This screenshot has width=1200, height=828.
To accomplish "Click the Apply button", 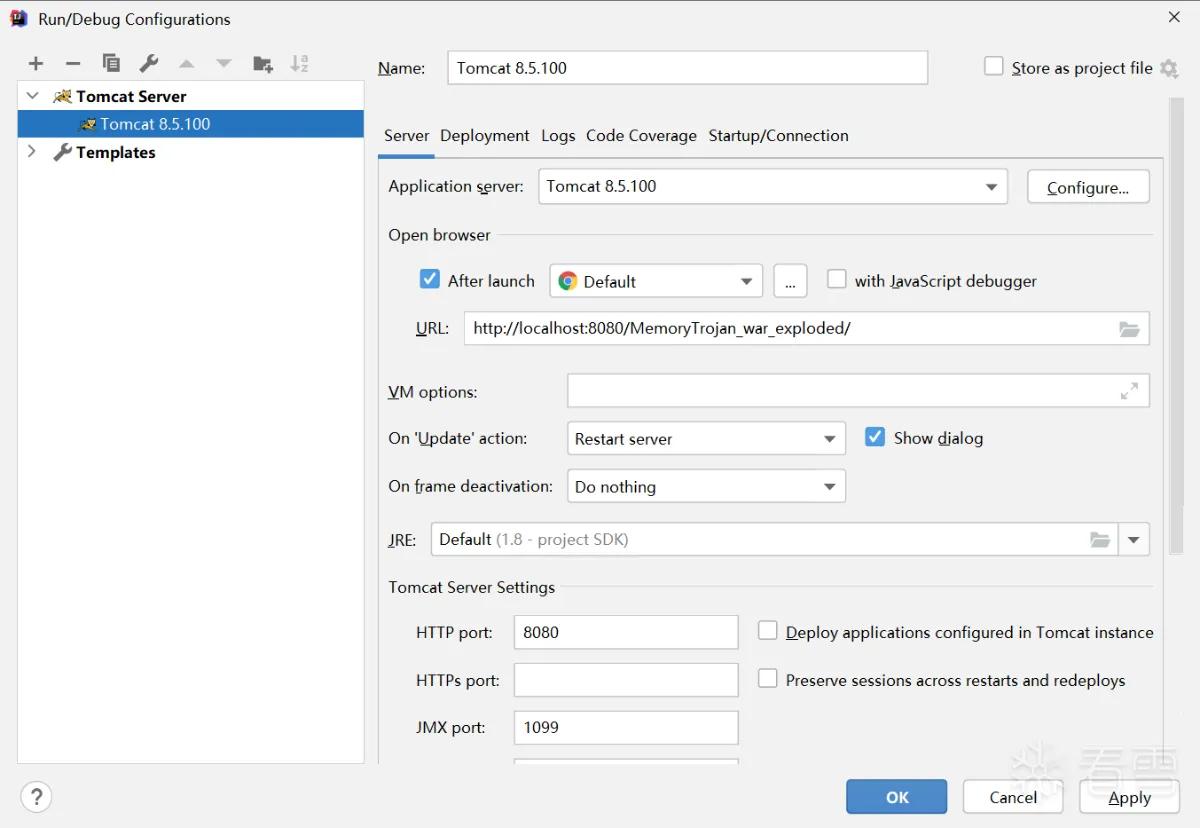I will [x=1129, y=797].
